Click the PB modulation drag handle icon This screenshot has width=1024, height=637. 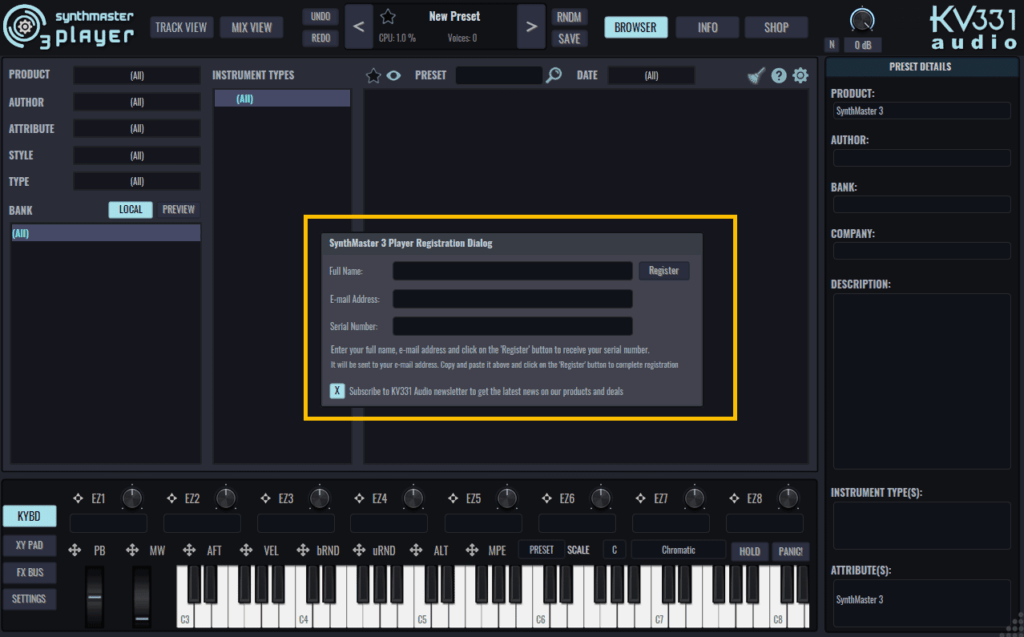coord(74,550)
